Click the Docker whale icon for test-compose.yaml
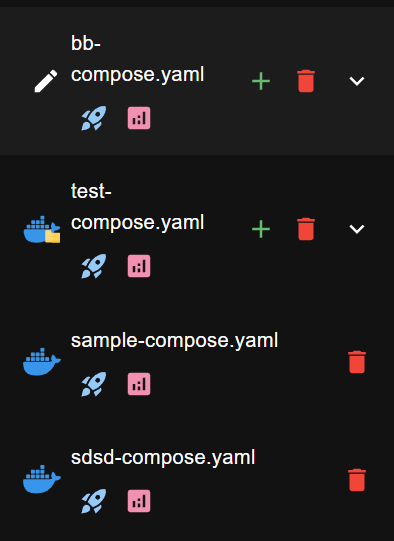The height and width of the screenshot is (541, 394). point(42,229)
